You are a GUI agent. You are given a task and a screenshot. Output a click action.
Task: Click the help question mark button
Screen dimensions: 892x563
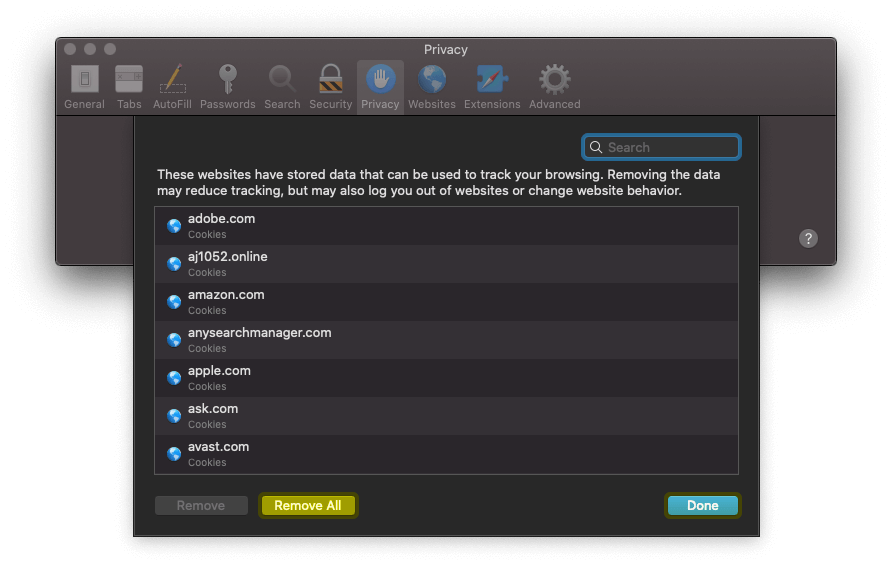809,238
